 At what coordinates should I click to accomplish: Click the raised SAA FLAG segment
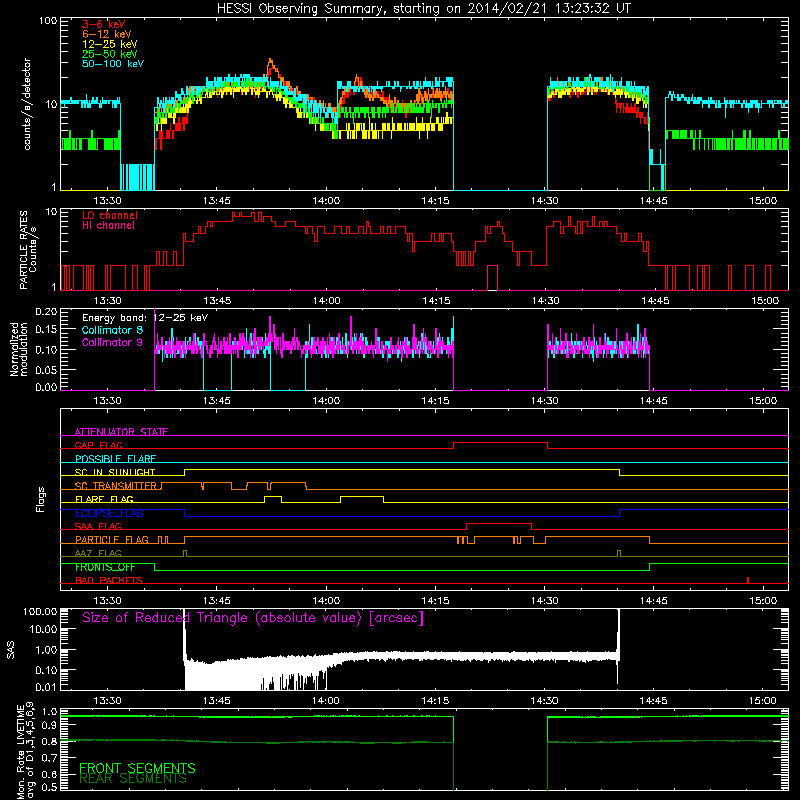pos(499,524)
